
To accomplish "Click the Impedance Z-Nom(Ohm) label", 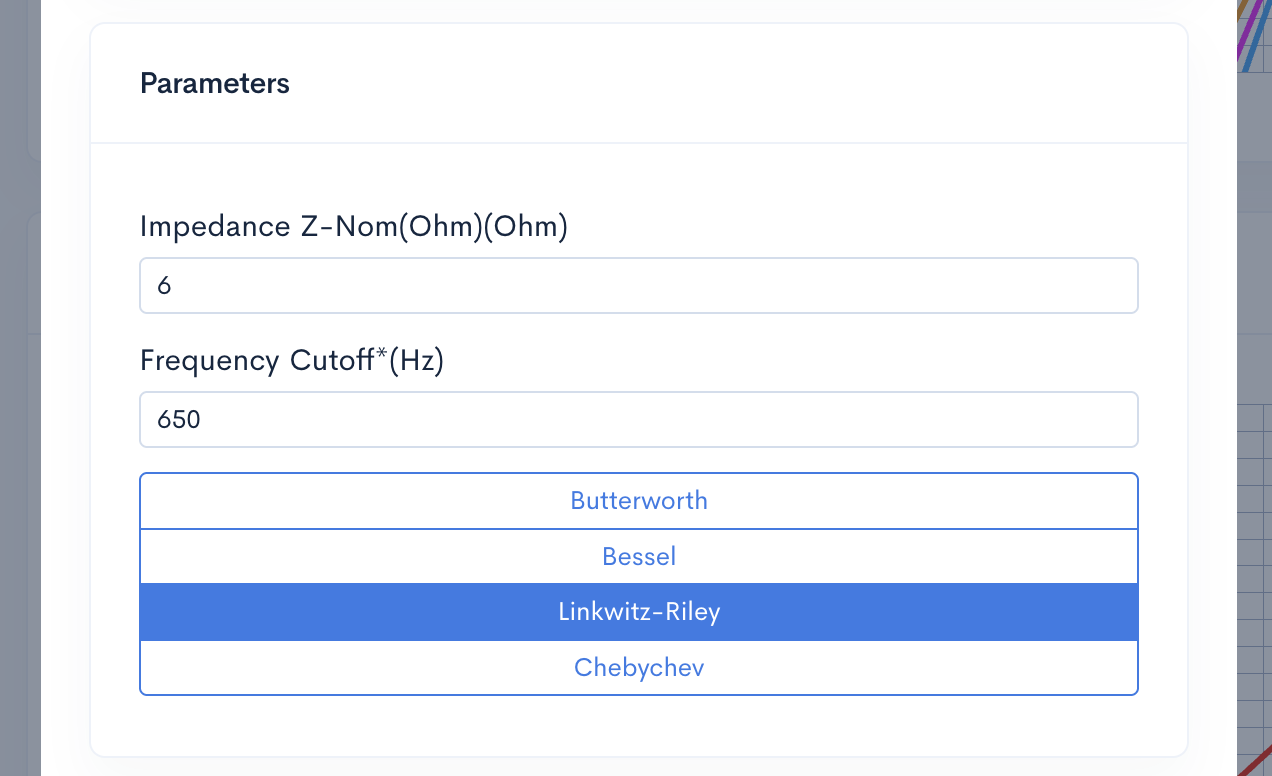I will (x=353, y=227).
